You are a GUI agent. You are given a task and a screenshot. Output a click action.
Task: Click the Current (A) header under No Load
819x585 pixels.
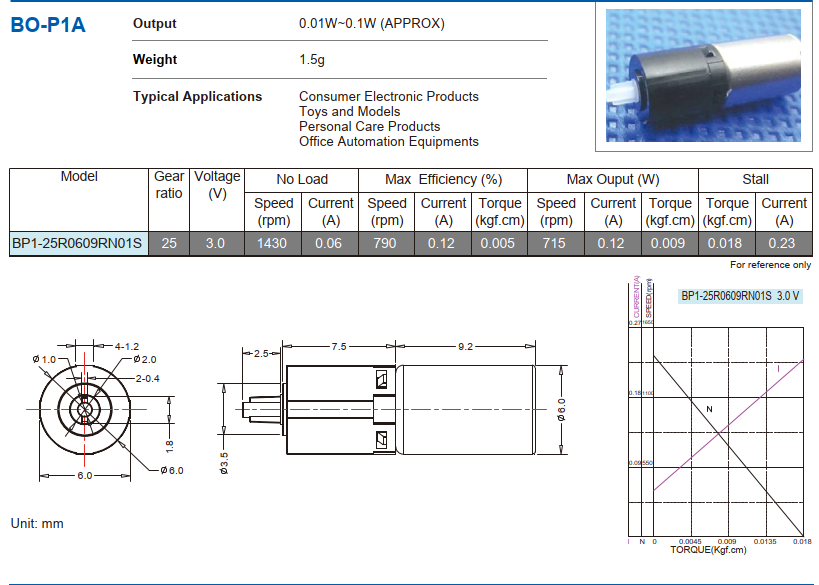[331, 212]
